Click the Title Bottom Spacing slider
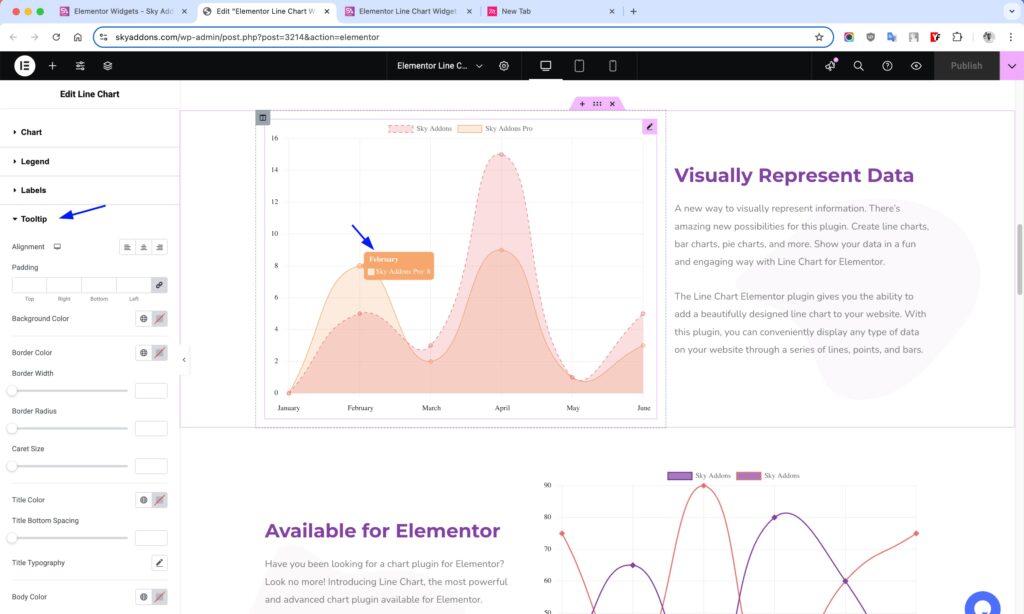The image size is (1024, 614). [x=69, y=538]
